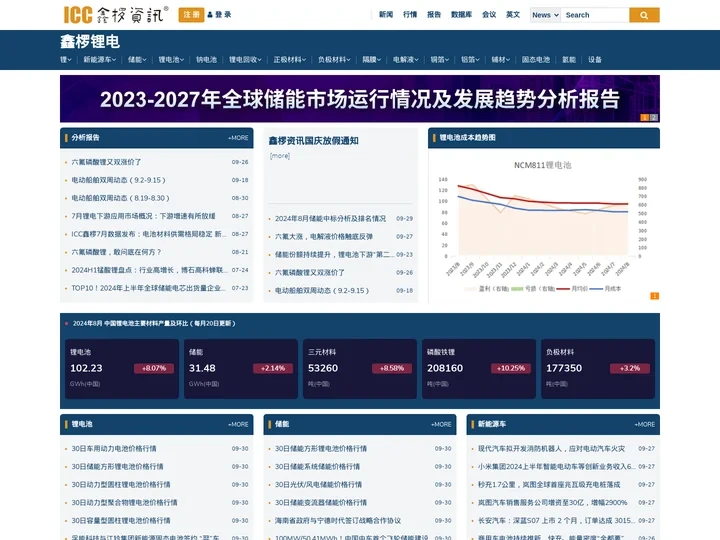Image resolution: width=720 pixels, height=540 pixels.
Task: Open 30日动力型聚合物锂电池价格行情
Action: point(124,502)
